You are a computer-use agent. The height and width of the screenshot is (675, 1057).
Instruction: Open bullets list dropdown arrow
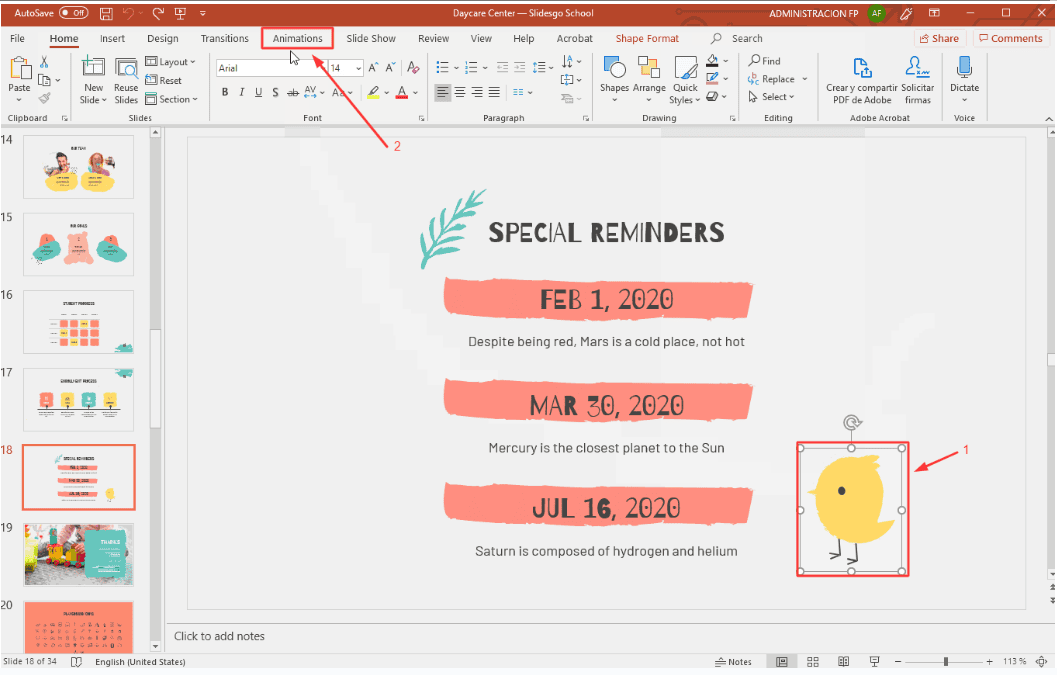pos(456,67)
